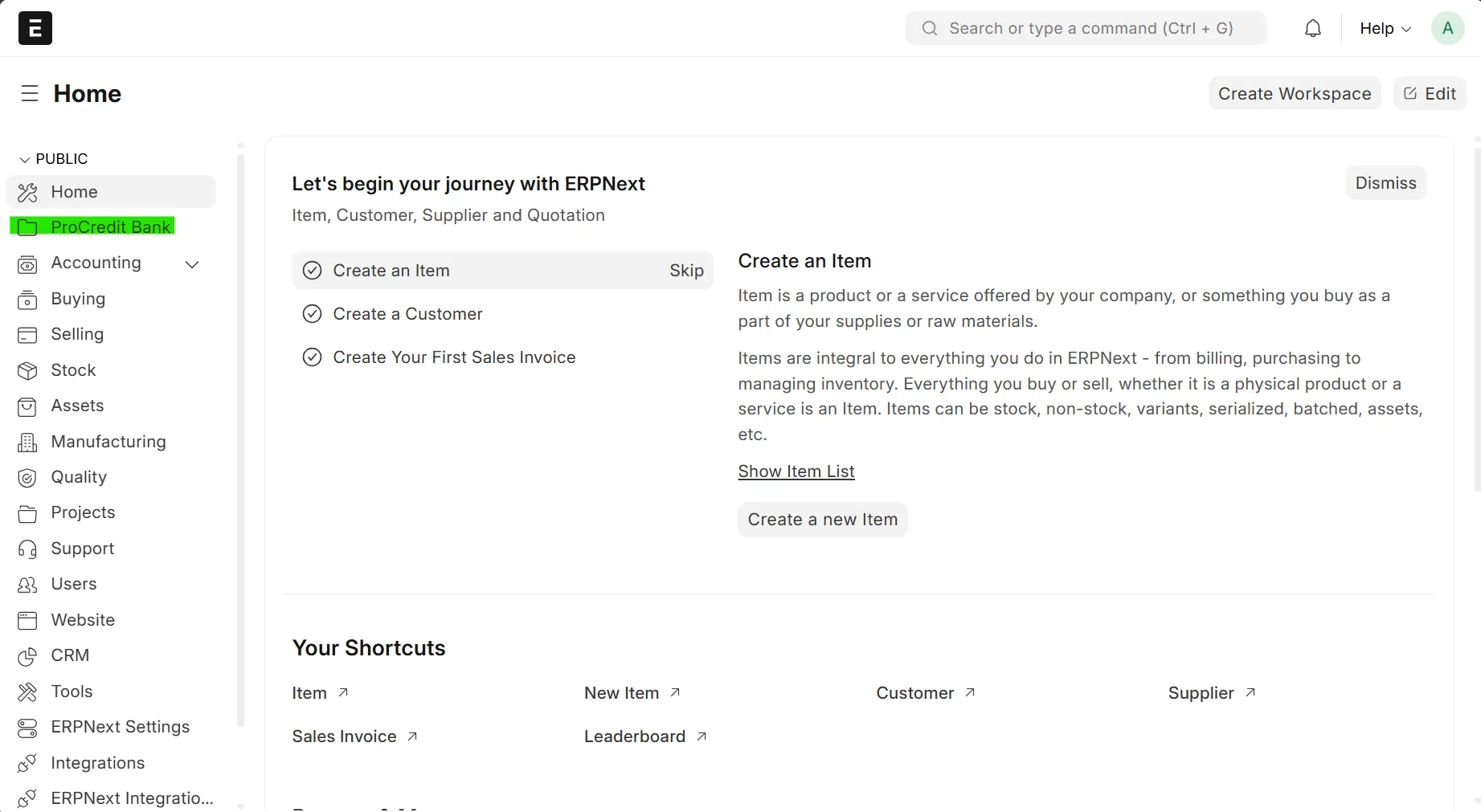Click the ERPNext Settings icon
The width and height of the screenshot is (1481, 812).
point(27,728)
